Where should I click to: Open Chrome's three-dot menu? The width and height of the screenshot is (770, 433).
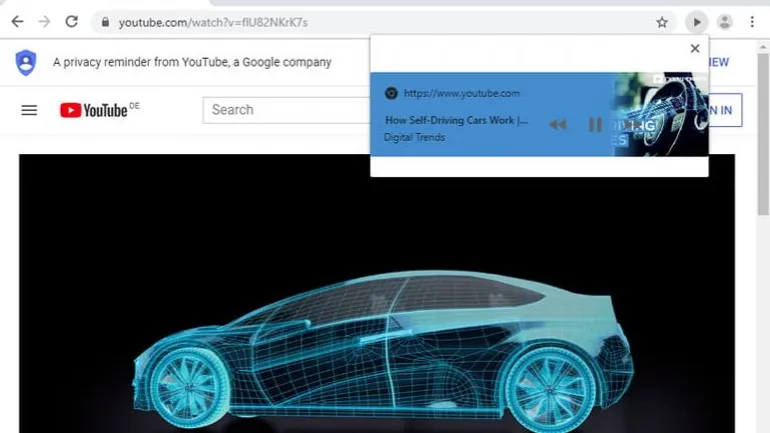pos(752,22)
